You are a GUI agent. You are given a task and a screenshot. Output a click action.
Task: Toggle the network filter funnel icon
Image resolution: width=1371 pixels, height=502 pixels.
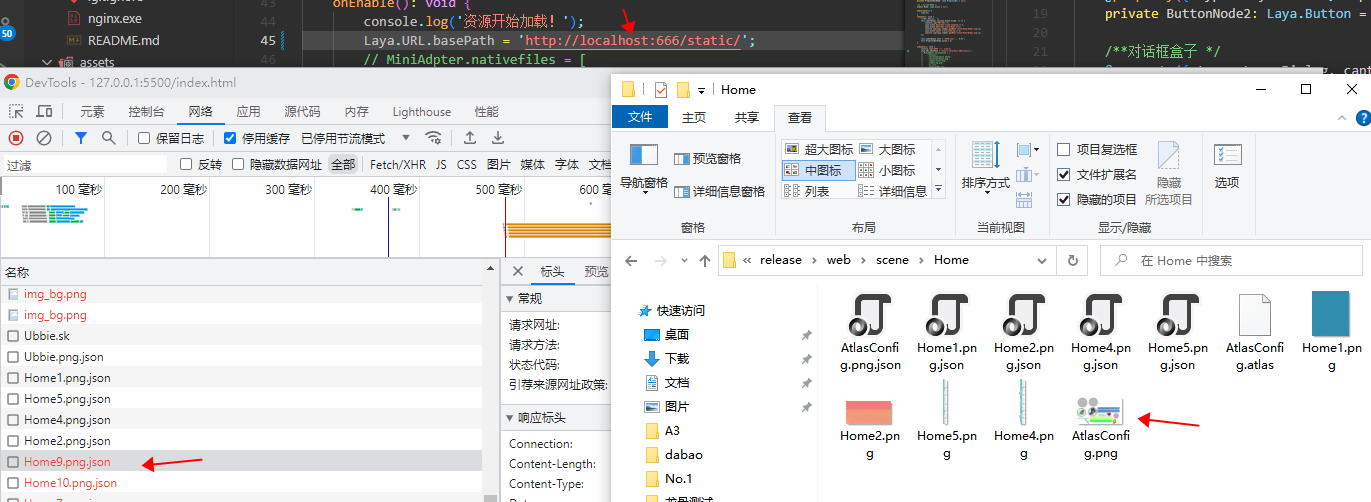[x=81, y=138]
